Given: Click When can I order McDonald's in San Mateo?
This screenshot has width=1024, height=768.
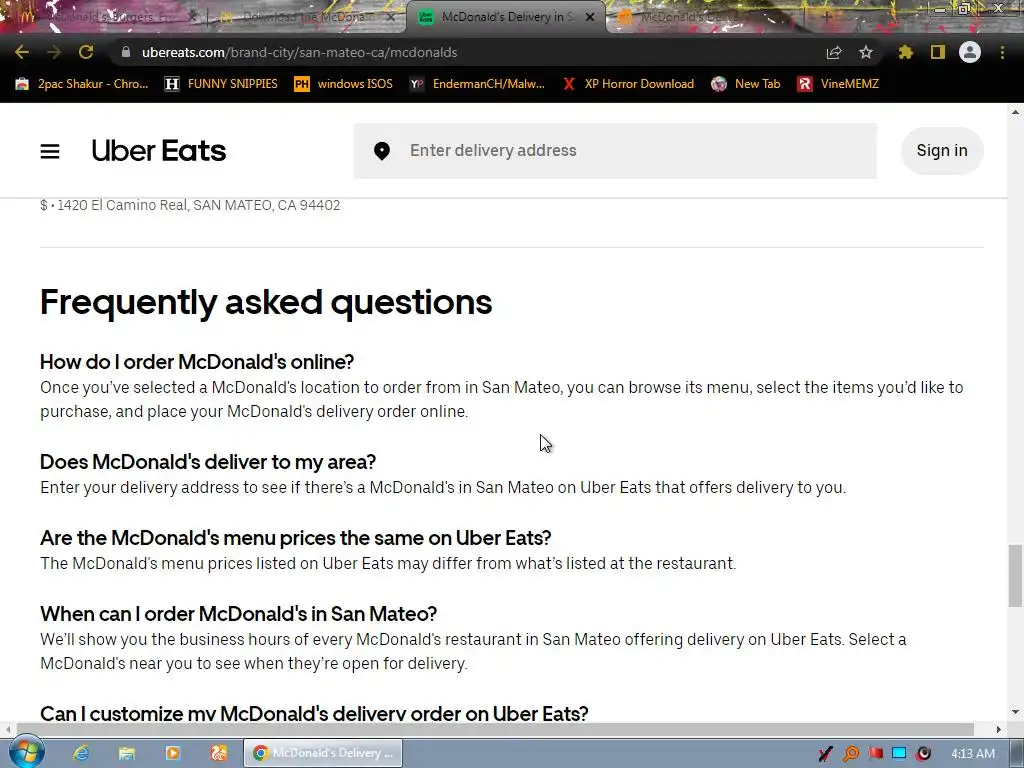Looking at the screenshot, I should 238,614.
